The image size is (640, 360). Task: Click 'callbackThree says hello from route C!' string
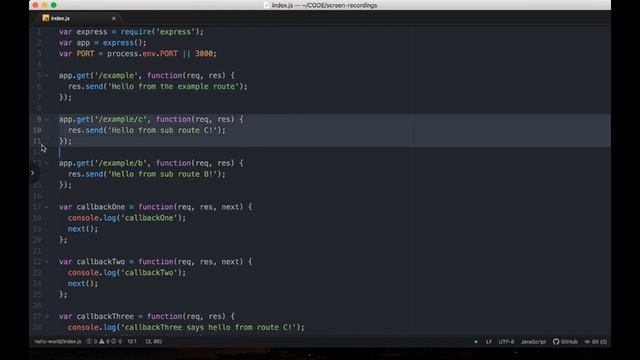pyautogui.click(x=209, y=327)
